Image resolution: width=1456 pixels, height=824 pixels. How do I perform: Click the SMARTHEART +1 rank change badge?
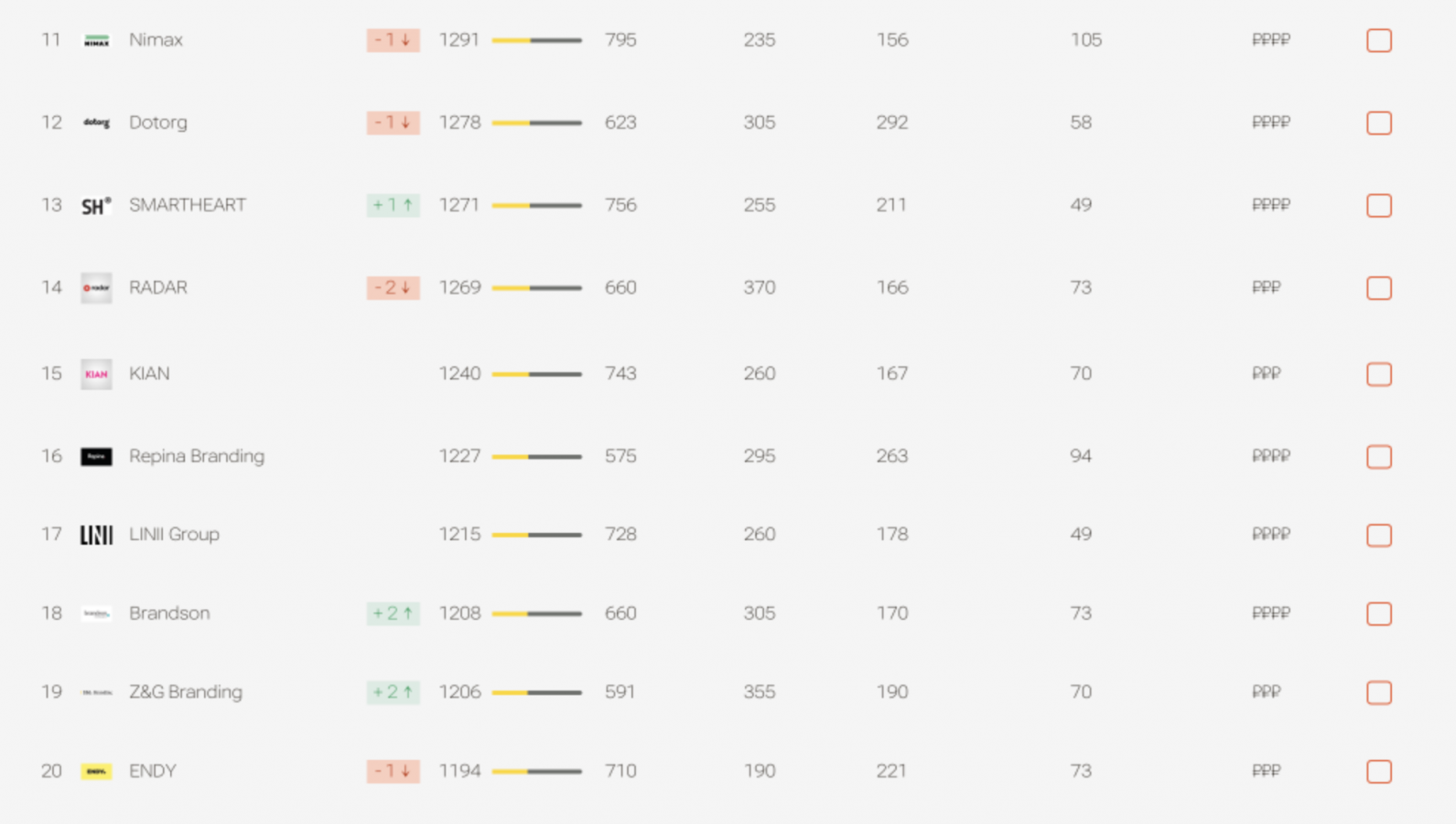coord(393,205)
